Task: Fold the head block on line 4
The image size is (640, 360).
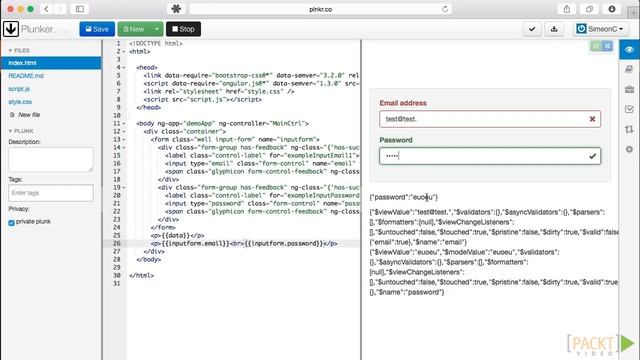Action: (x=124, y=68)
